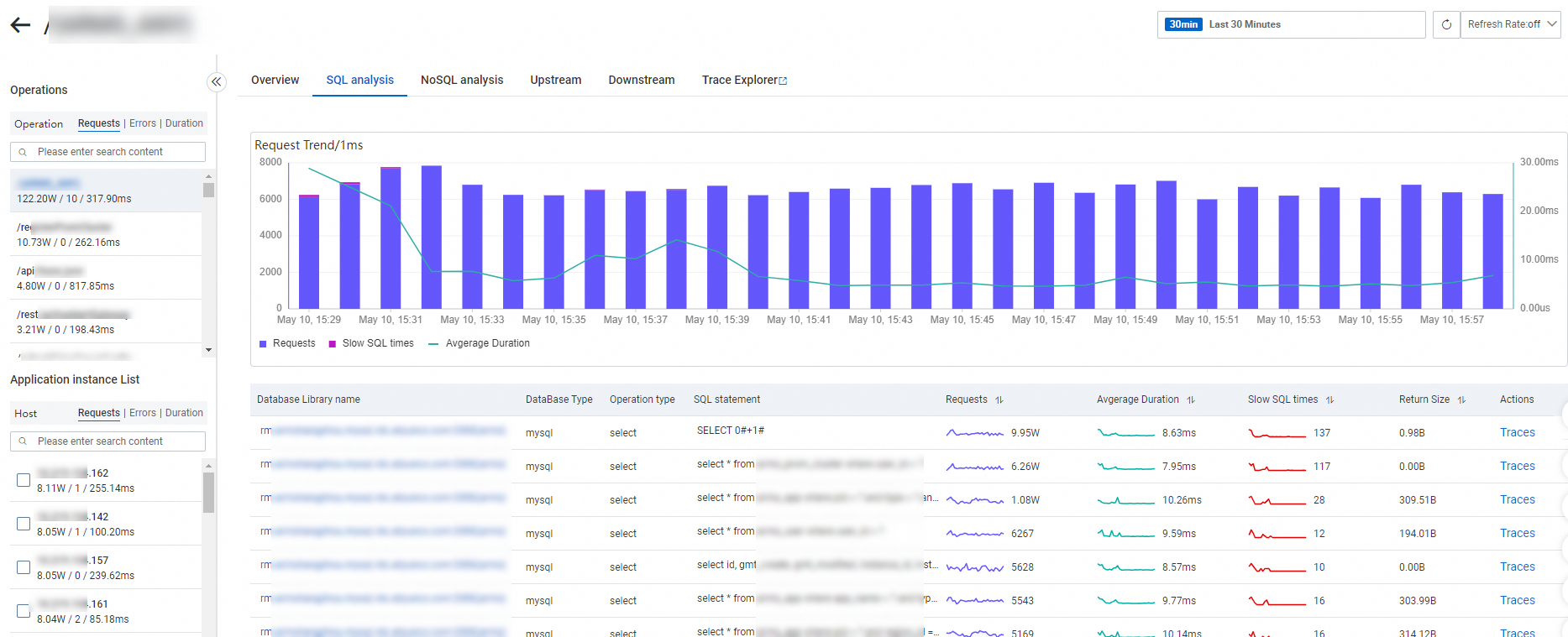Sort operations by Errors

point(143,123)
